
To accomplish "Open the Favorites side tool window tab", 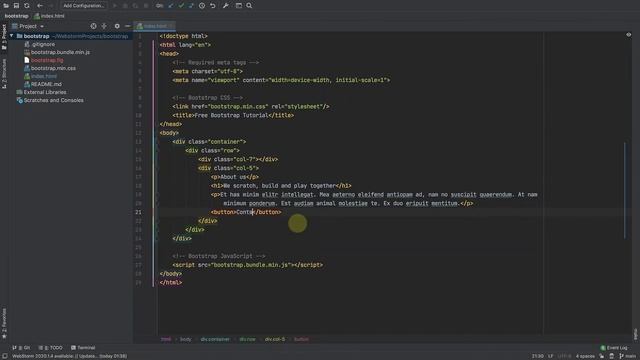I will point(4,323).
